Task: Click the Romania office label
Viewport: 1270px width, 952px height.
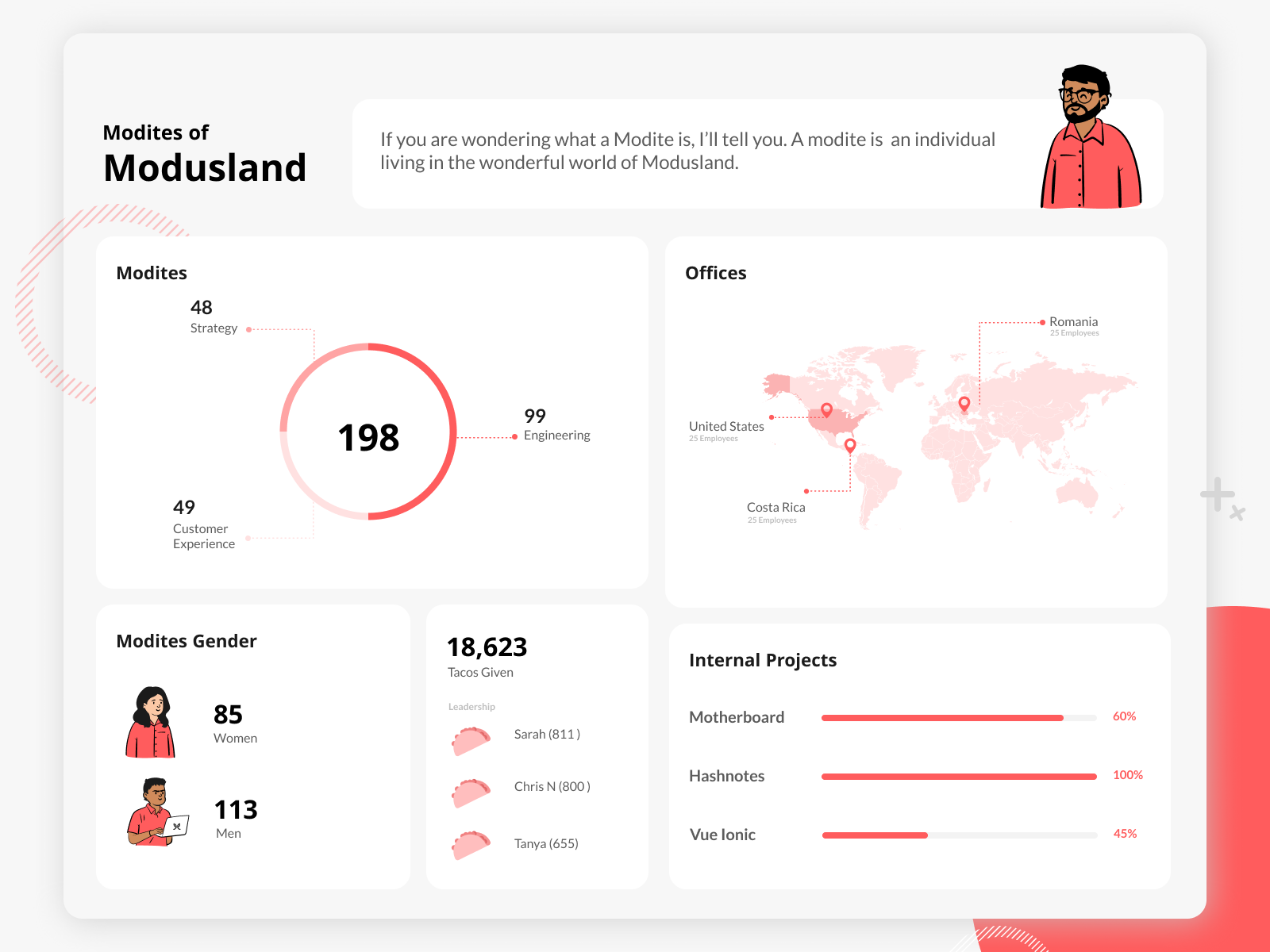Action: coord(1074,325)
